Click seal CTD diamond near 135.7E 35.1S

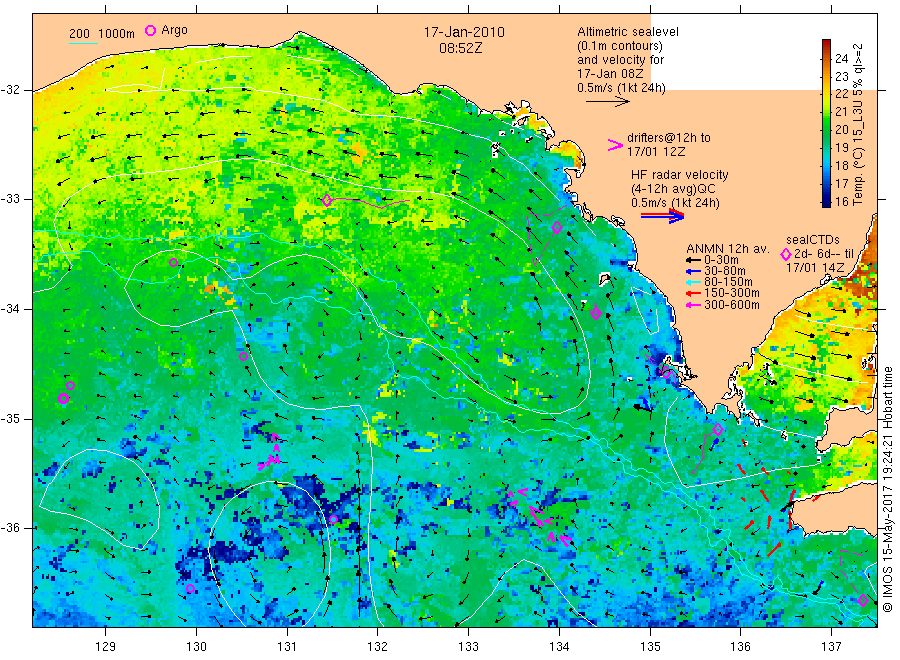click(717, 429)
